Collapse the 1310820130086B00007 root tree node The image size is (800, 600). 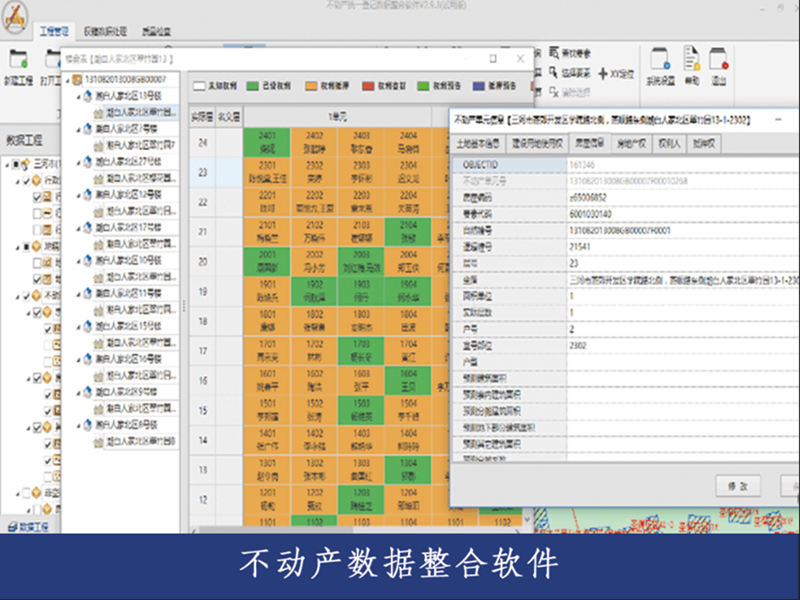pos(67,78)
